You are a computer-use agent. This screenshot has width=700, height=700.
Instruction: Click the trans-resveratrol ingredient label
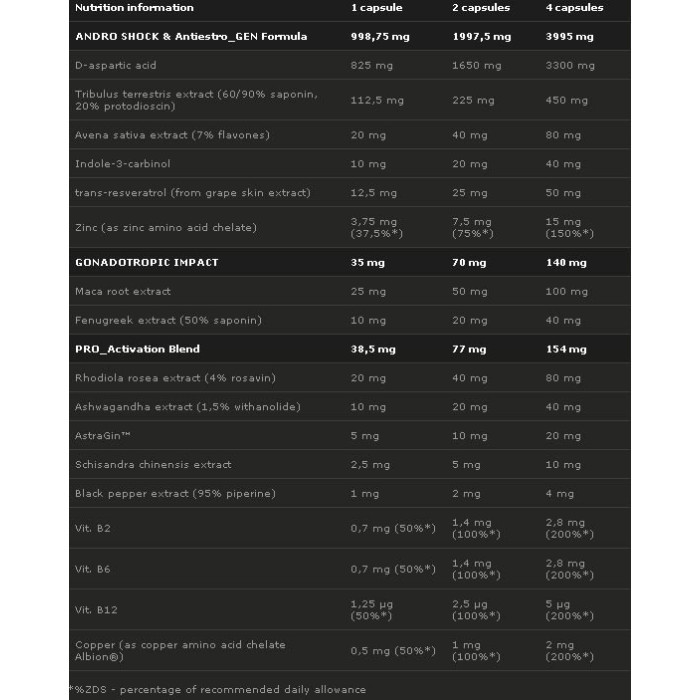coord(193,193)
